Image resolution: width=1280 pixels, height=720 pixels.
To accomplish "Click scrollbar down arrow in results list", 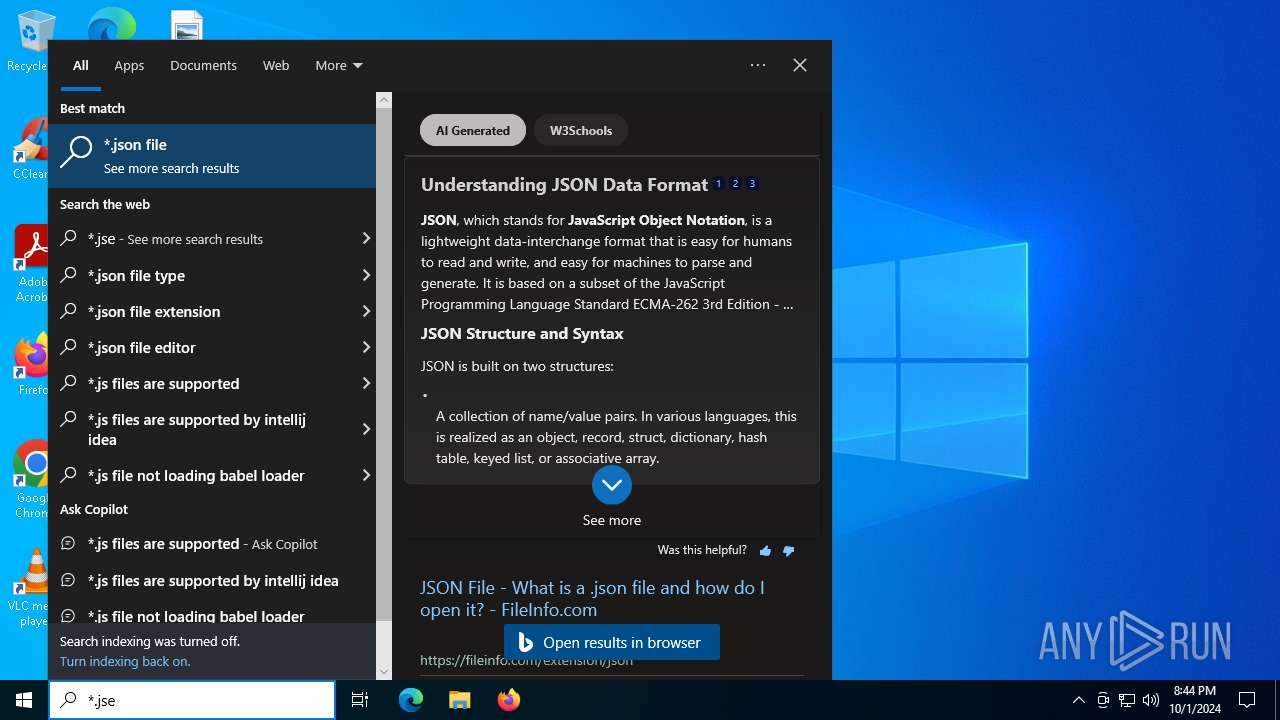I will point(384,672).
